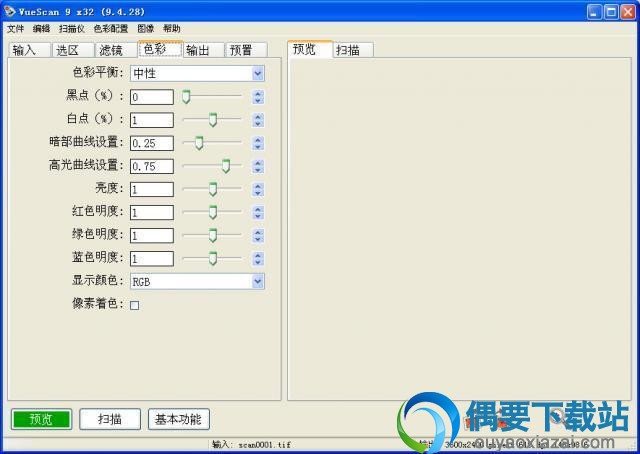The height and width of the screenshot is (454, 640).
Task: Open the 文件 menu
Action: coord(16,29)
